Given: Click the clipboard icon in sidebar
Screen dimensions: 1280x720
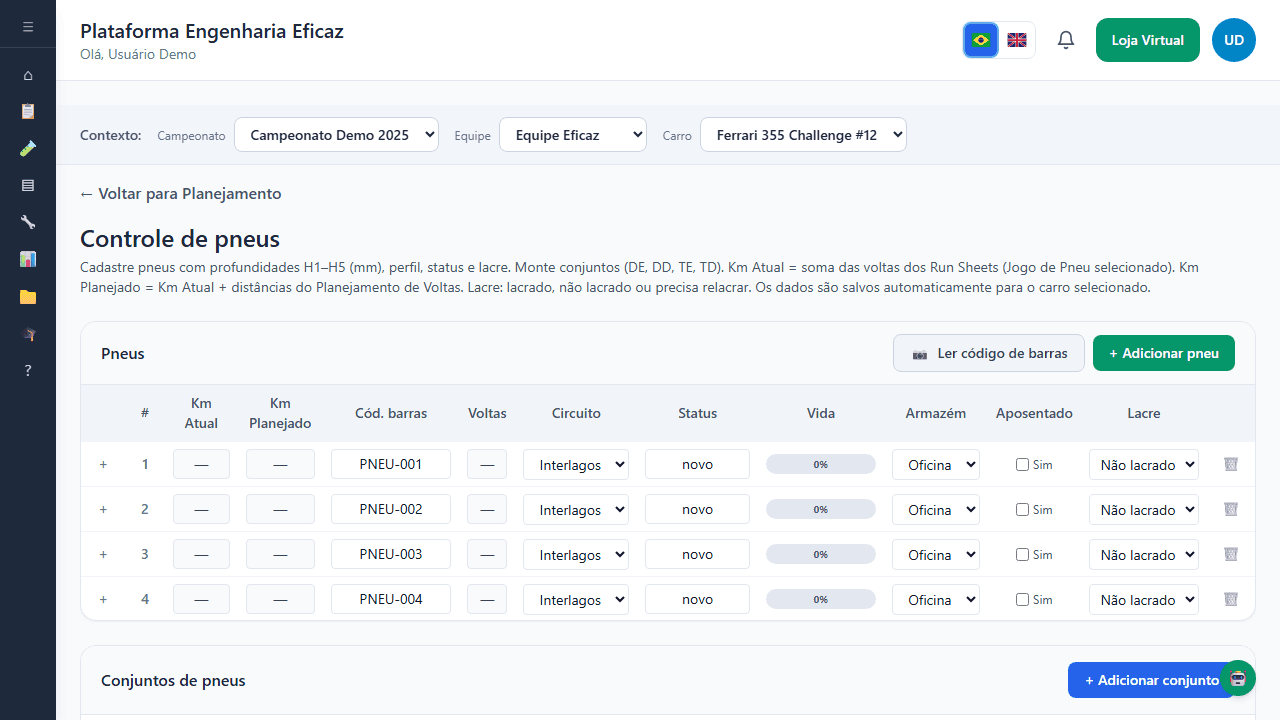Looking at the screenshot, I should 28,111.
